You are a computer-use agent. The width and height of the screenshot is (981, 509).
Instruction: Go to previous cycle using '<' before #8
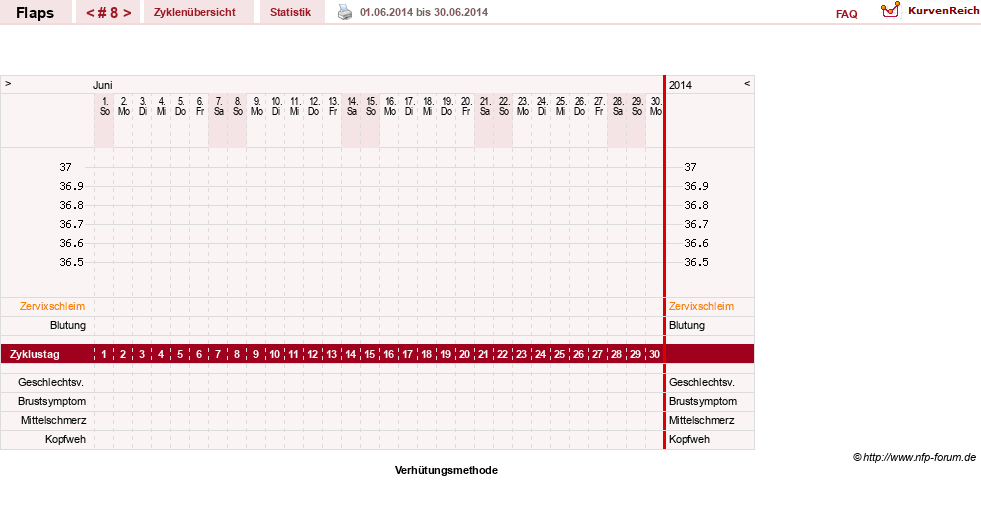[x=90, y=13]
